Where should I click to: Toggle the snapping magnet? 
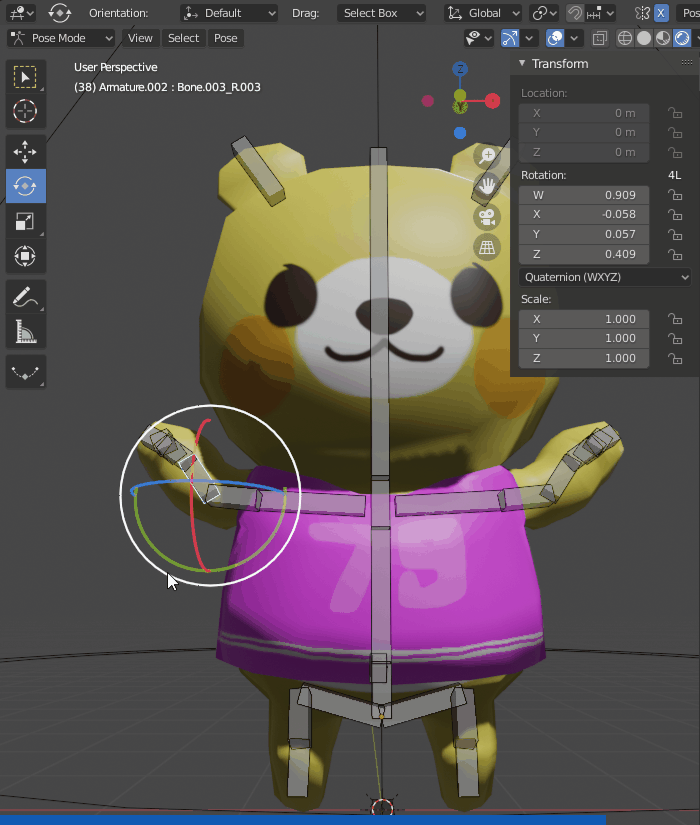(575, 13)
